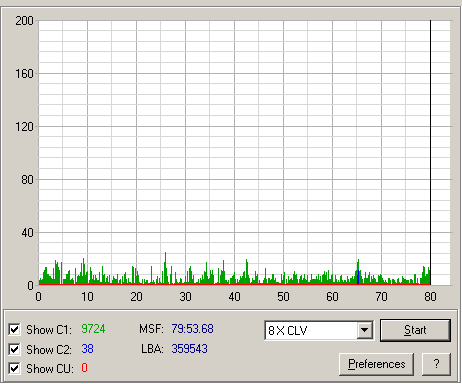The image size is (462, 384).
Task: Click the LBA value 359543
Action: coord(189,349)
